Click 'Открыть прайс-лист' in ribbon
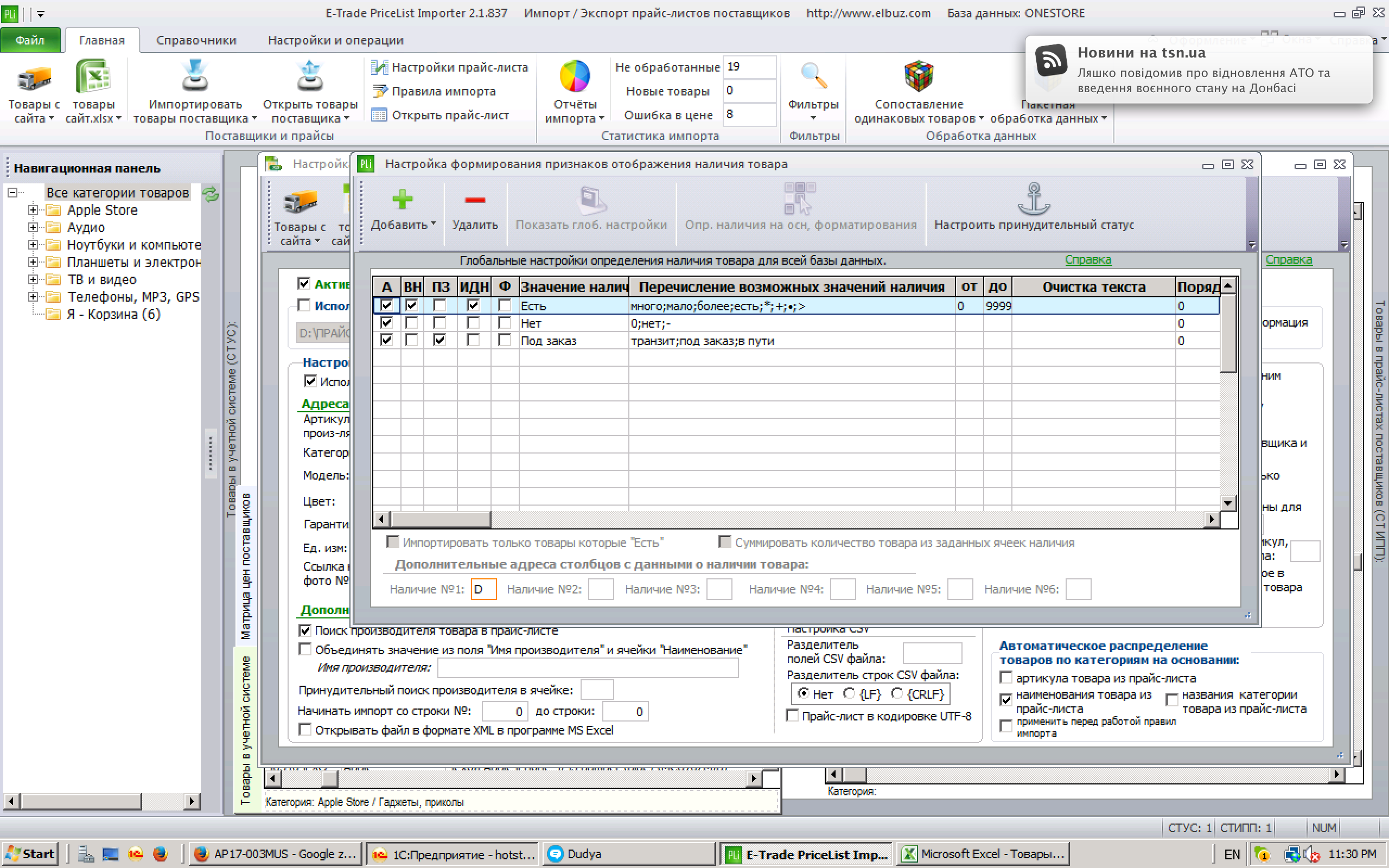Image resolution: width=1389 pixels, height=868 pixels. tap(440, 115)
